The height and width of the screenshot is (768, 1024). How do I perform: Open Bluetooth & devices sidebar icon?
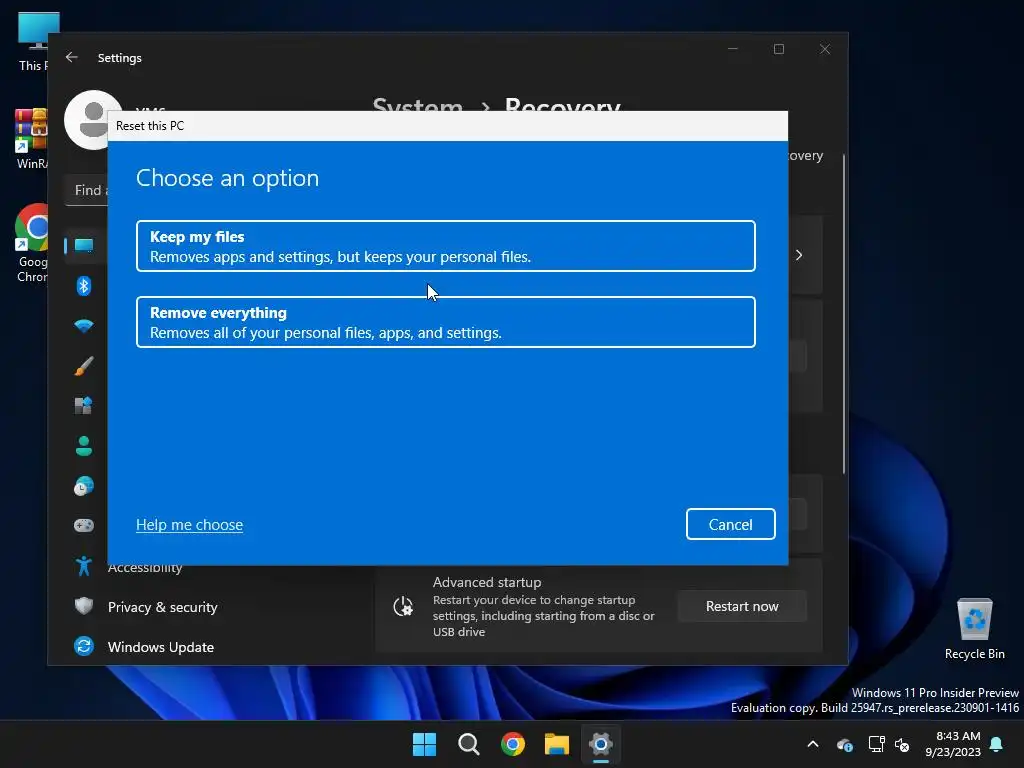pyautogui.click(x=84, y=285)
